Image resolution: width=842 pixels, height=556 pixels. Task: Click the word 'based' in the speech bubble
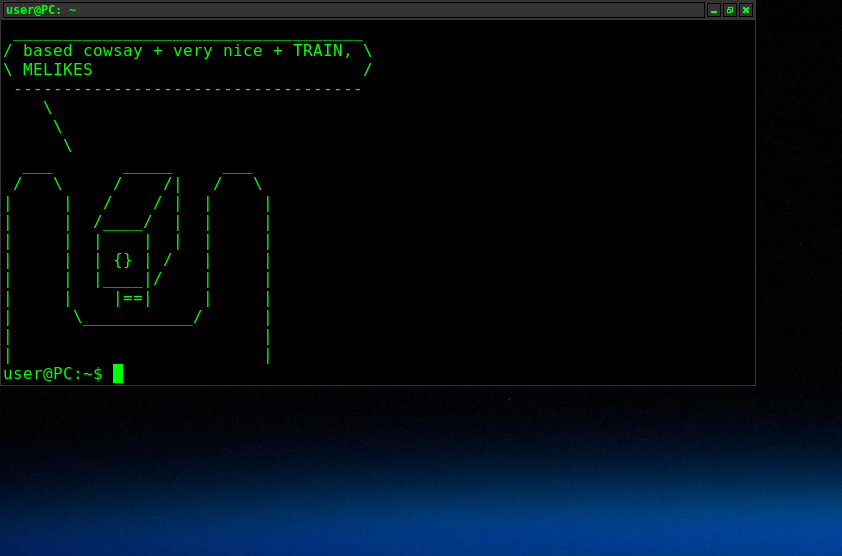48,51
